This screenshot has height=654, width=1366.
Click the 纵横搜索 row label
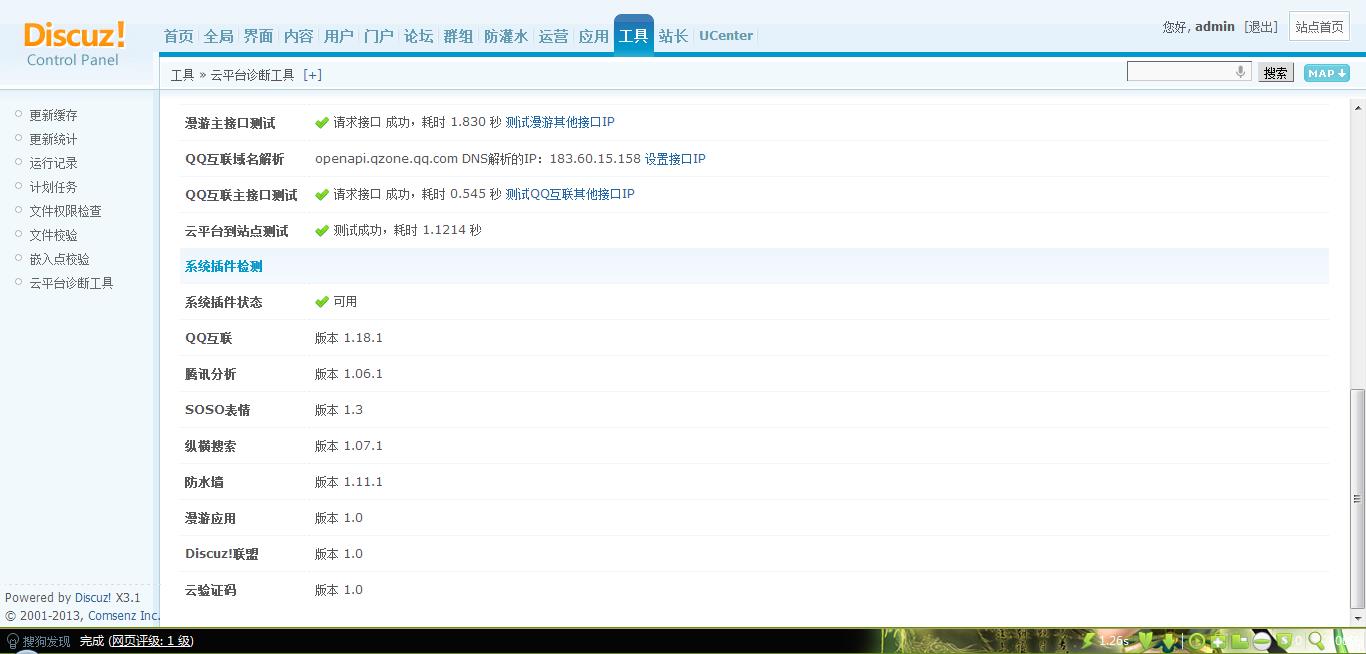[210, 446]
